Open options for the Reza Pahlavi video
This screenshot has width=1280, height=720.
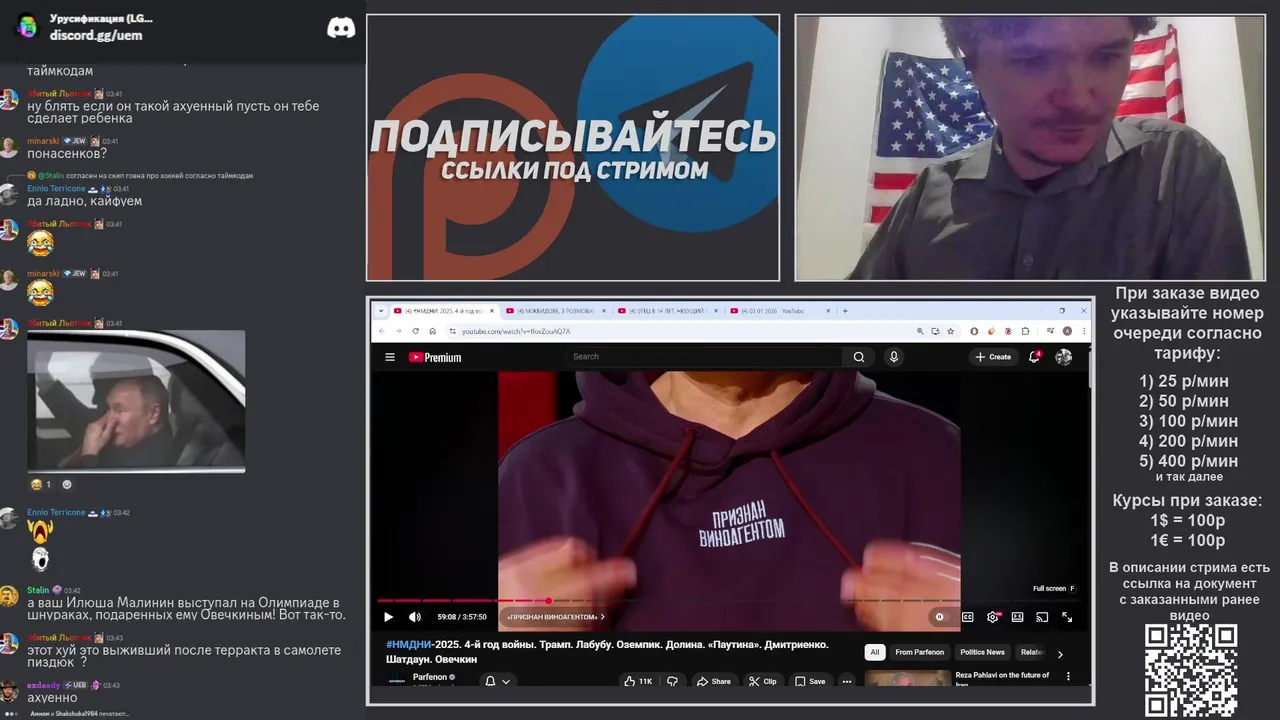pos(1068,677)
